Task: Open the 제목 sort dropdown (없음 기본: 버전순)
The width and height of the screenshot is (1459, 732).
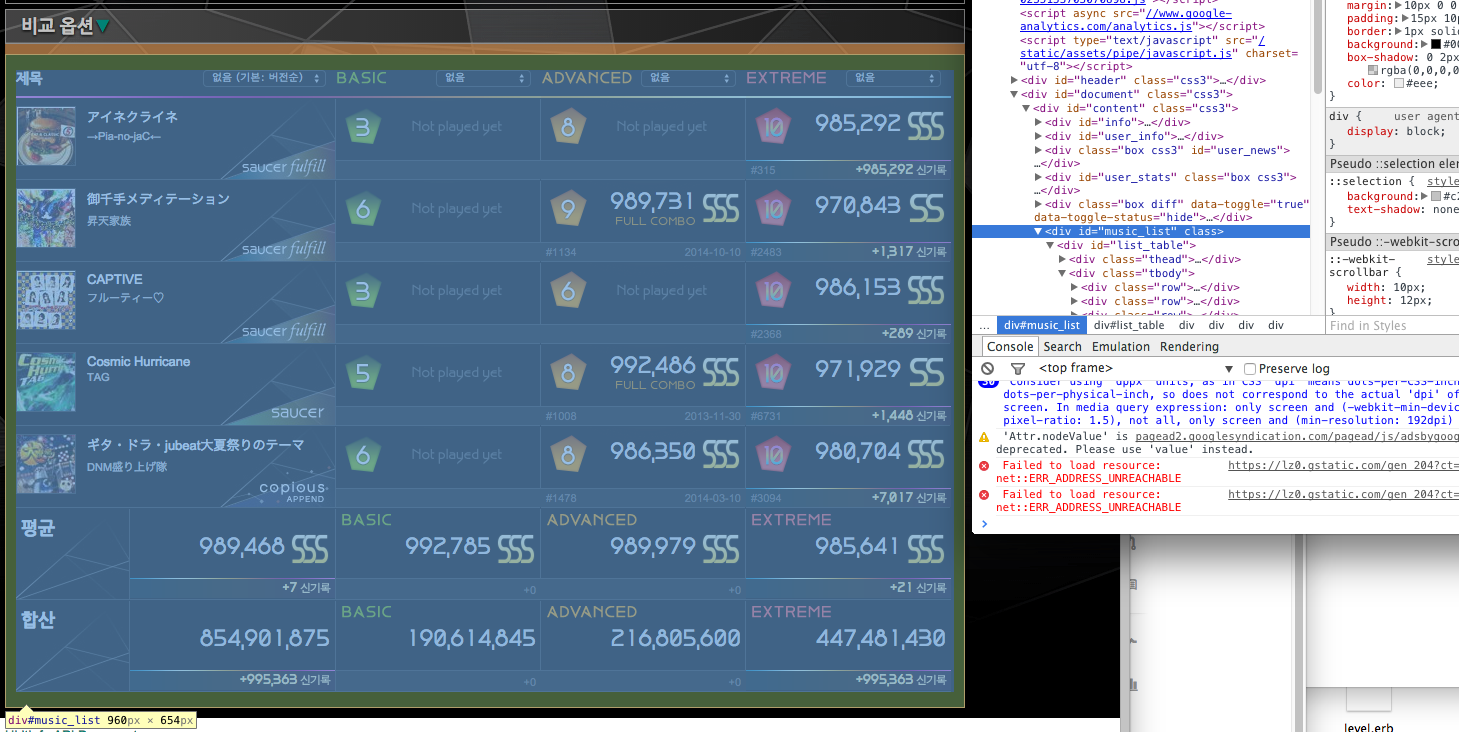Action: point(264,78)
